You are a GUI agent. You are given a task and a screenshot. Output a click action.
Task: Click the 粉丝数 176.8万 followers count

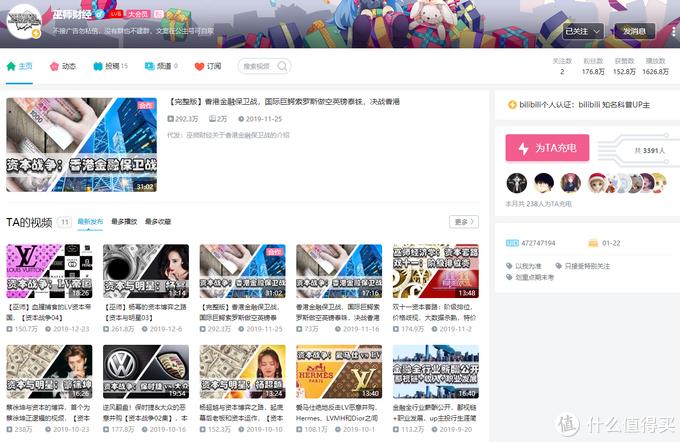pyautogui.click(x=593, y=66)
